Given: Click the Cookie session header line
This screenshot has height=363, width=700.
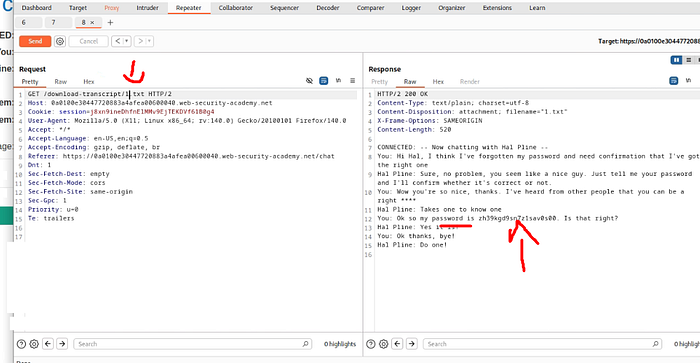Looking at the screenshot, I should click(x=121, y=112).
